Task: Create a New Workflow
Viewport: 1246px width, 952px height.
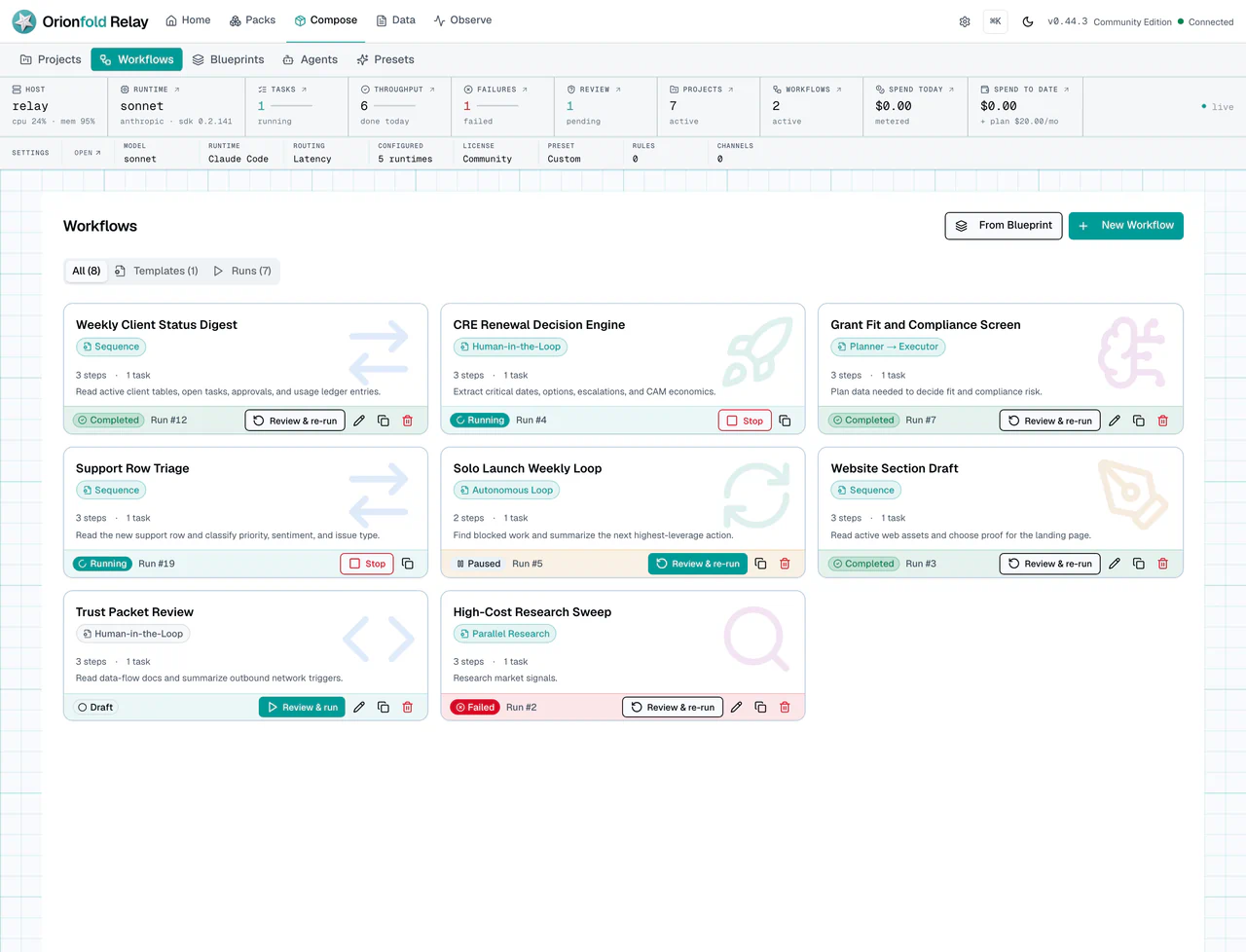Action: [x=1126, y=226]
